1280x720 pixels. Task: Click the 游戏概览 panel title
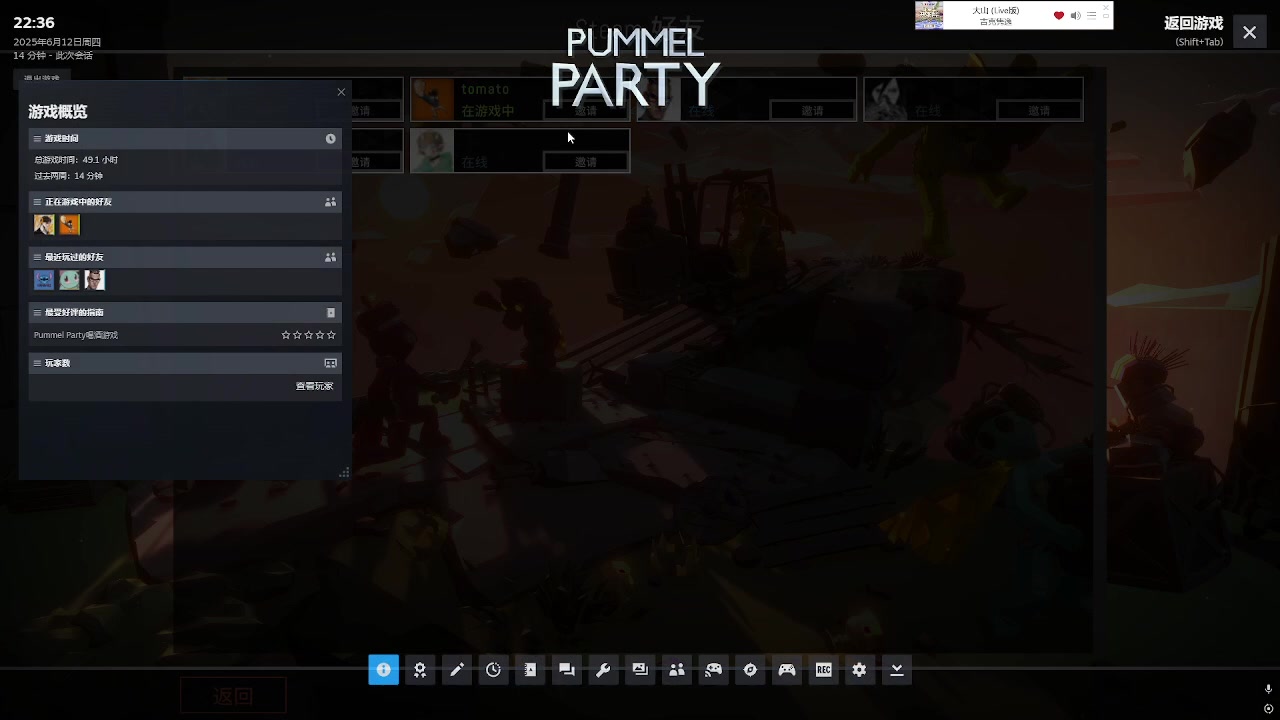tap(57, 112)
